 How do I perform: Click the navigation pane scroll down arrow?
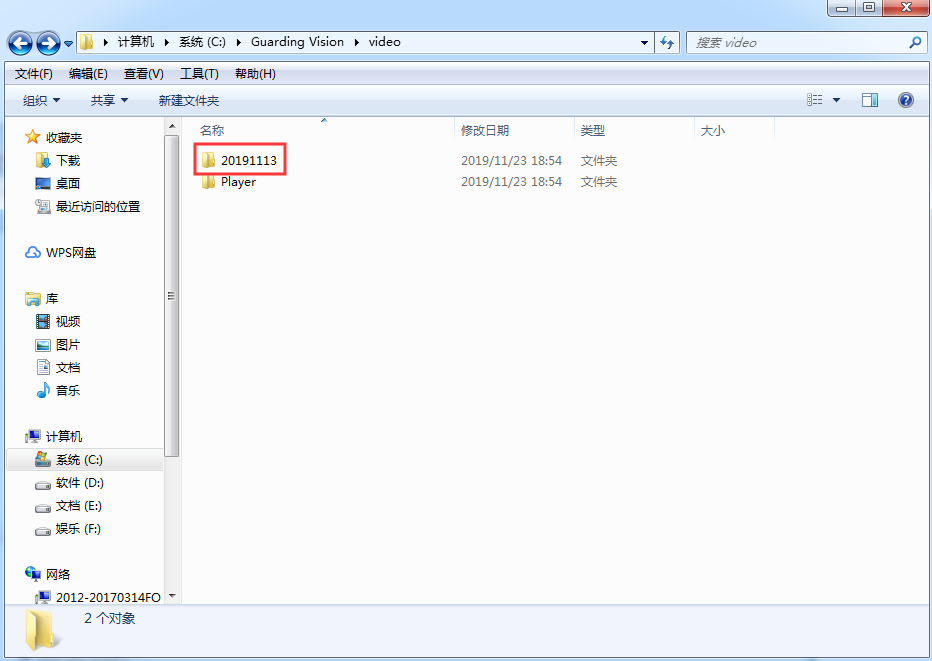point(171,596)
